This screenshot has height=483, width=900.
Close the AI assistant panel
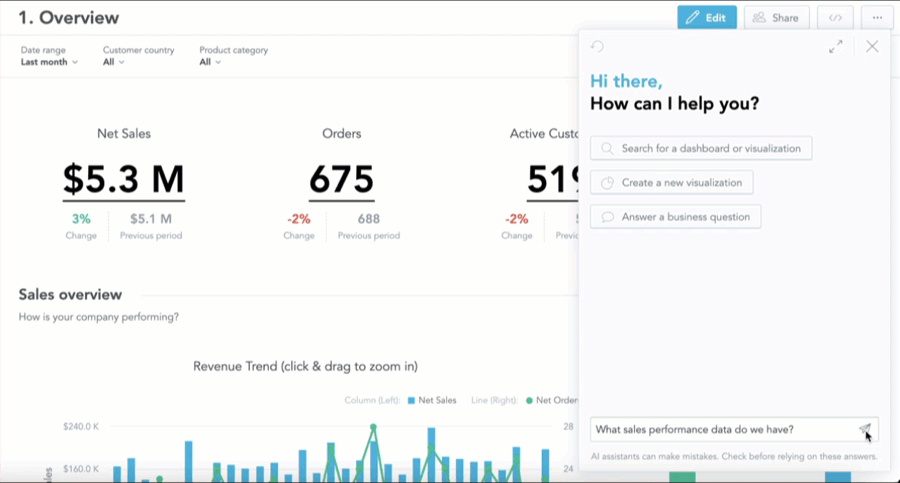pos(872,47)
